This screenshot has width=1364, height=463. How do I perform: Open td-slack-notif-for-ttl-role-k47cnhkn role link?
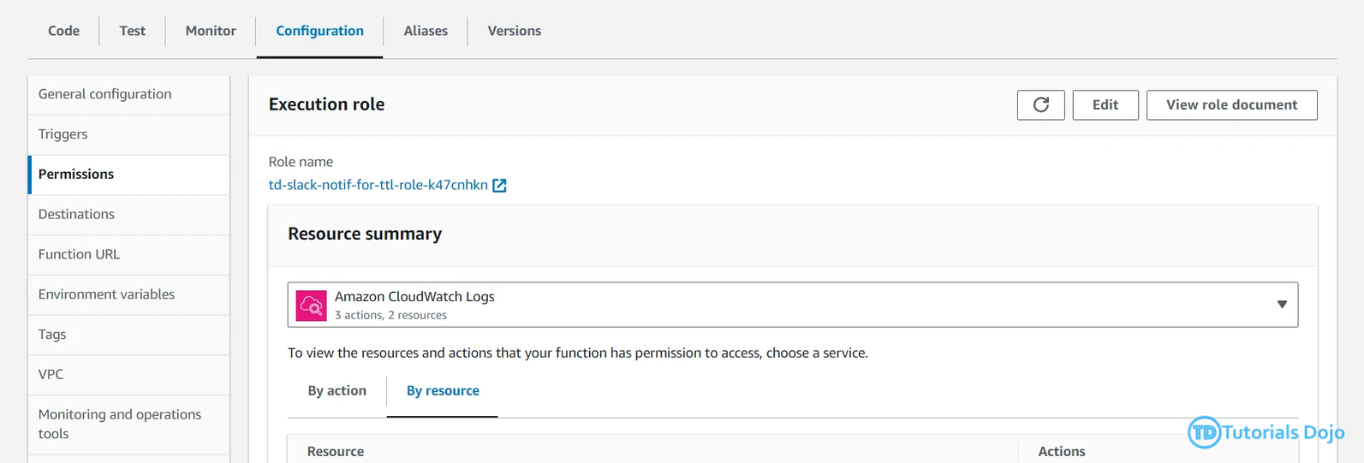(x=378, y=185)
